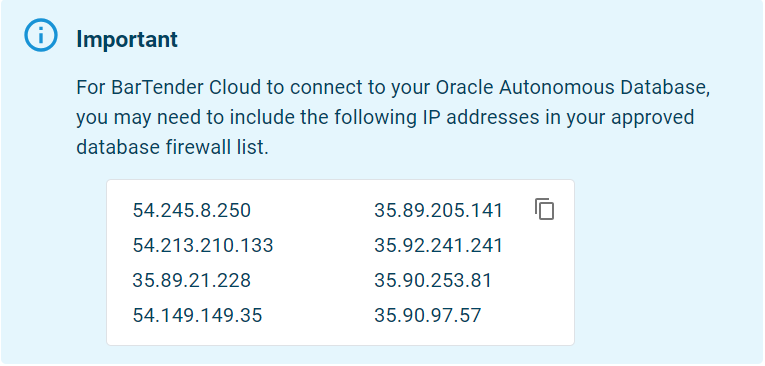Select the IP address 35.89.21.228

pyautogui.click(x=192, y=280)
